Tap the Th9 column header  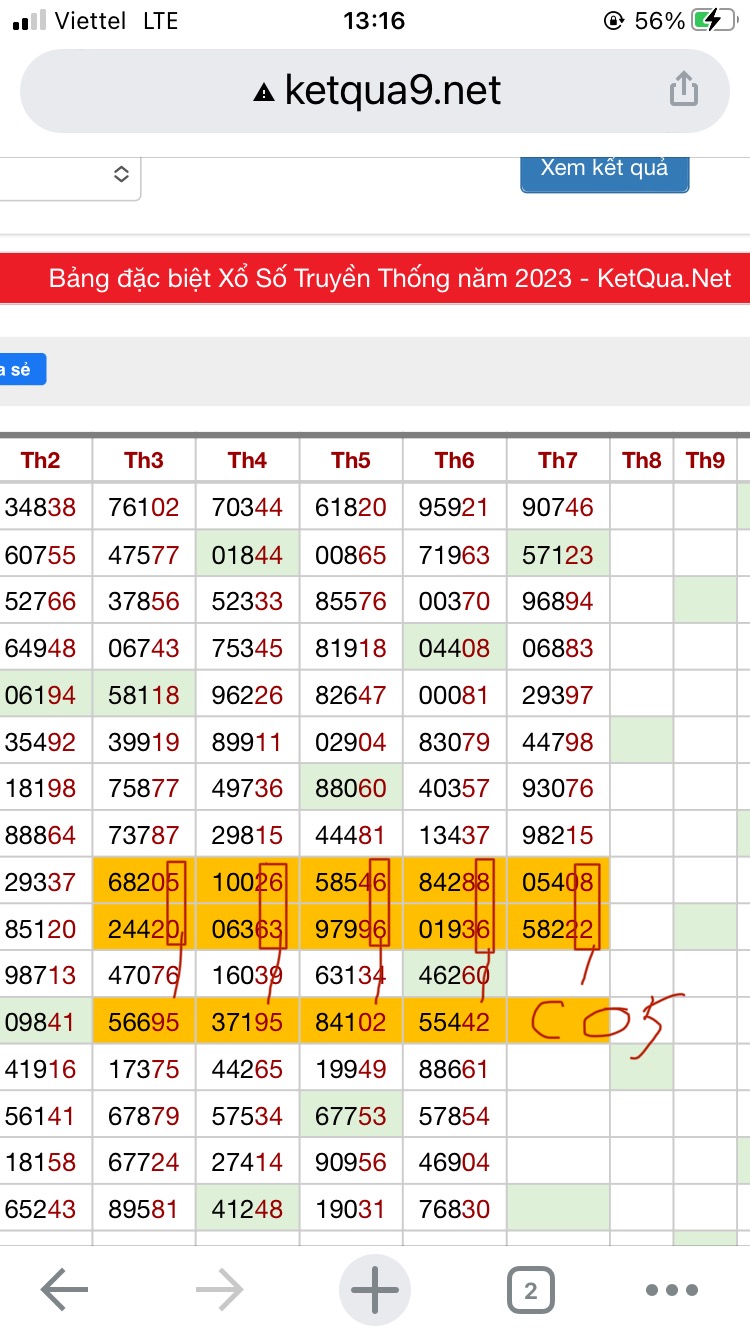705,460
